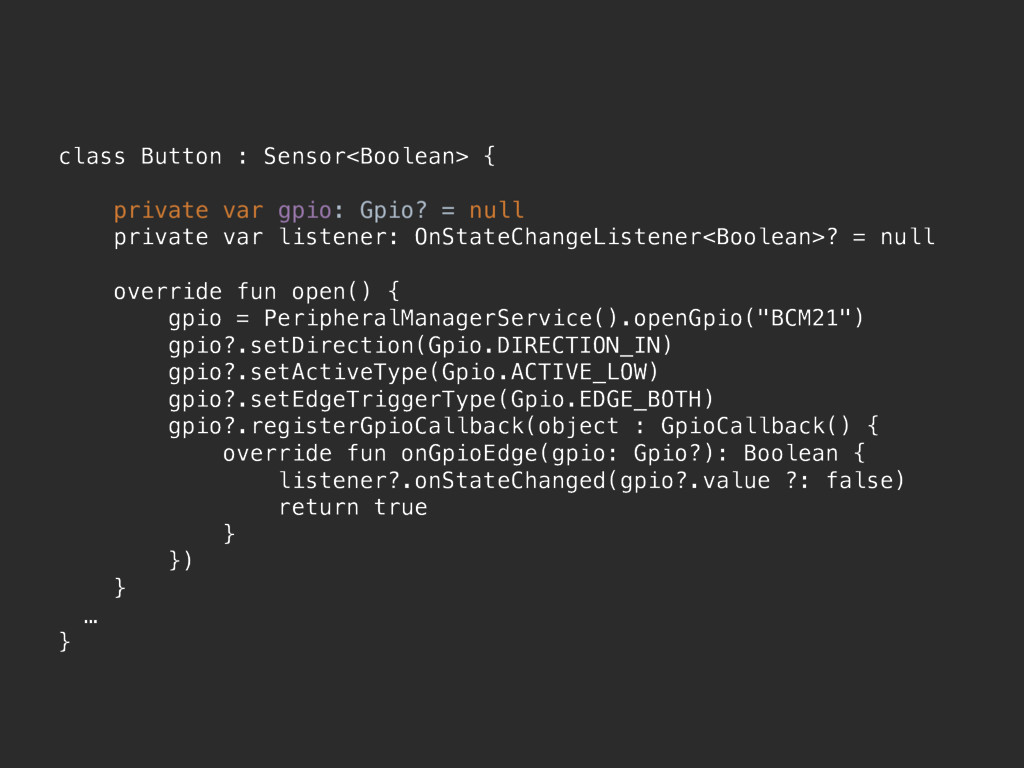1024x768 pixels.
Task: Click Gpio.ACTIVE_LOW constant
Action: coord(542,372)
